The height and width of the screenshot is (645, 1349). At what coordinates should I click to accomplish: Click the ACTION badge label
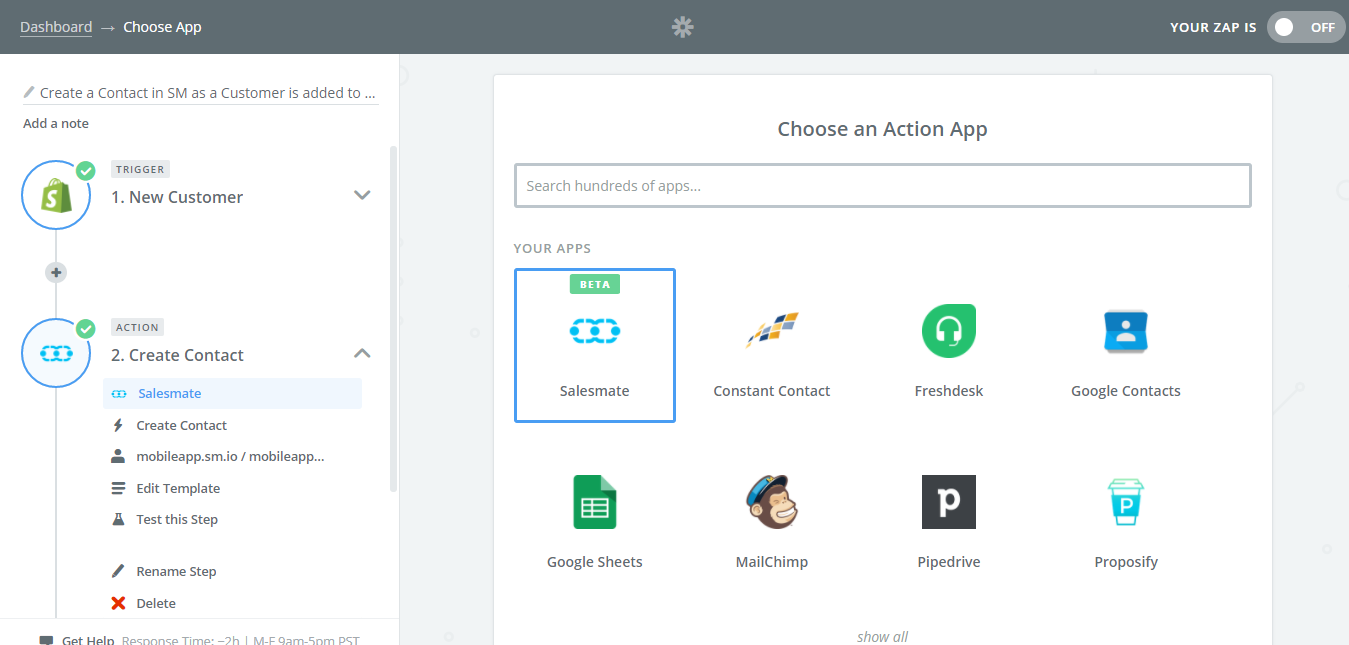137,327
